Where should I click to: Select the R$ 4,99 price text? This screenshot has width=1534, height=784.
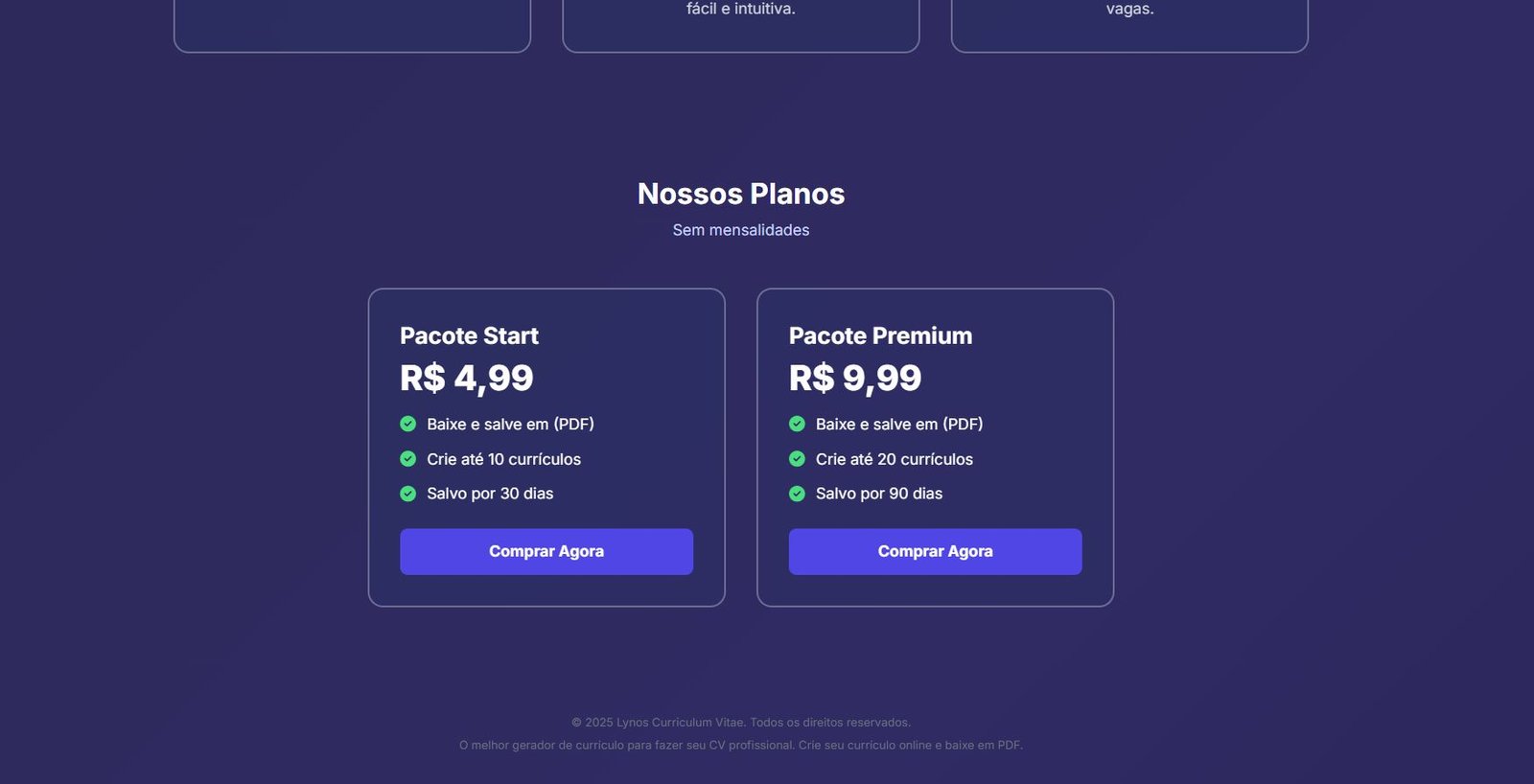click(467, 378)
